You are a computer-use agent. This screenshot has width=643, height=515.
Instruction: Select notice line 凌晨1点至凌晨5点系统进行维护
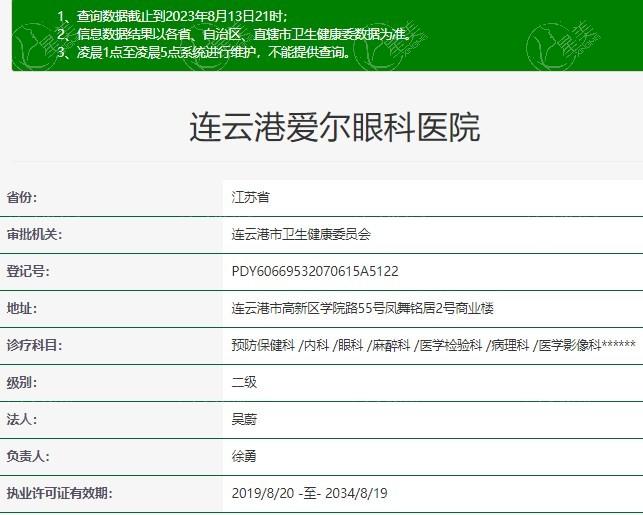click(204, 52)
